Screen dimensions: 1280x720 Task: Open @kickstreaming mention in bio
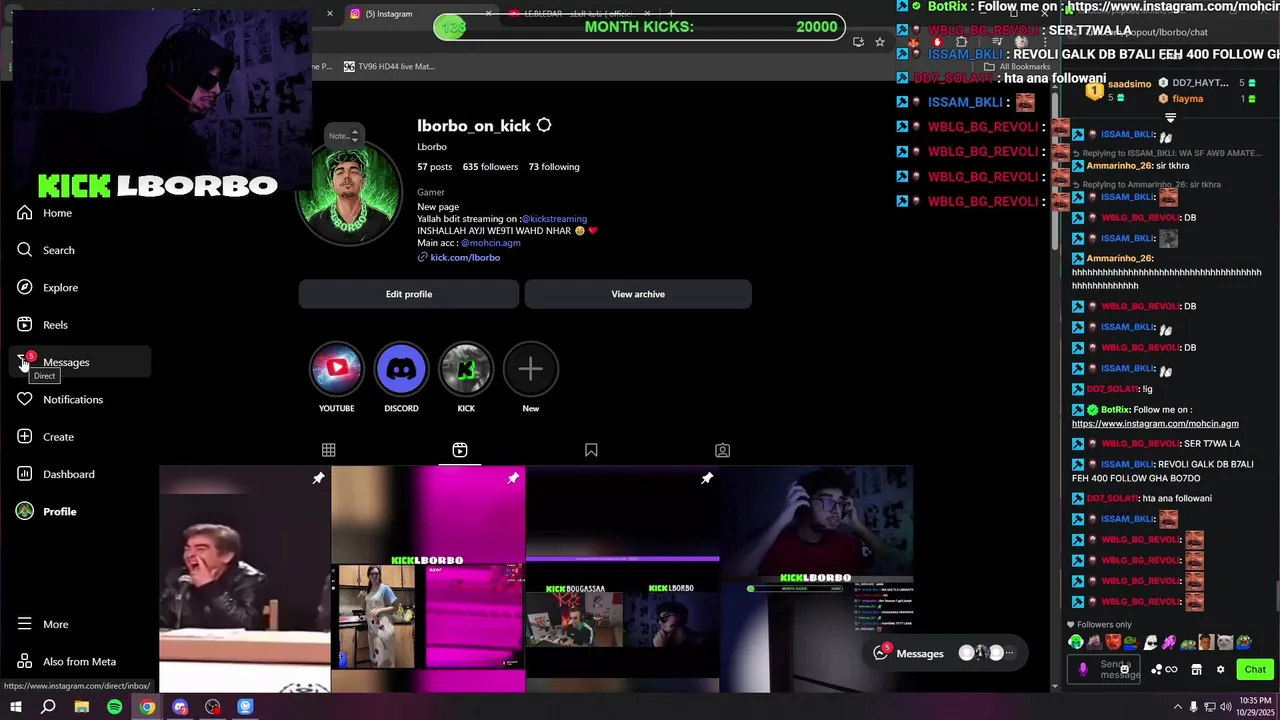pos(554,219)
